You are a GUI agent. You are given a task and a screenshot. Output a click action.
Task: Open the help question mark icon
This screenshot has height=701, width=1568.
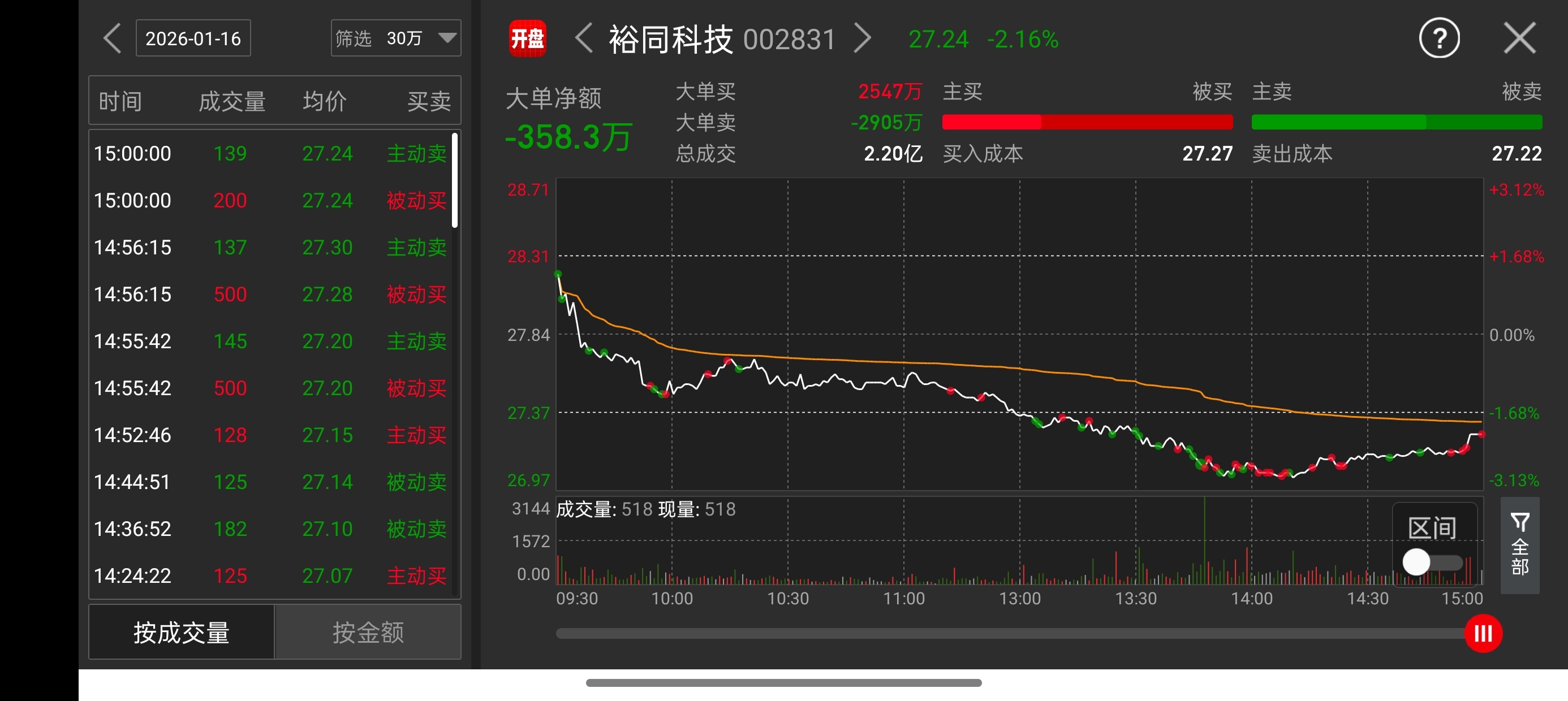pos(1439,39)
